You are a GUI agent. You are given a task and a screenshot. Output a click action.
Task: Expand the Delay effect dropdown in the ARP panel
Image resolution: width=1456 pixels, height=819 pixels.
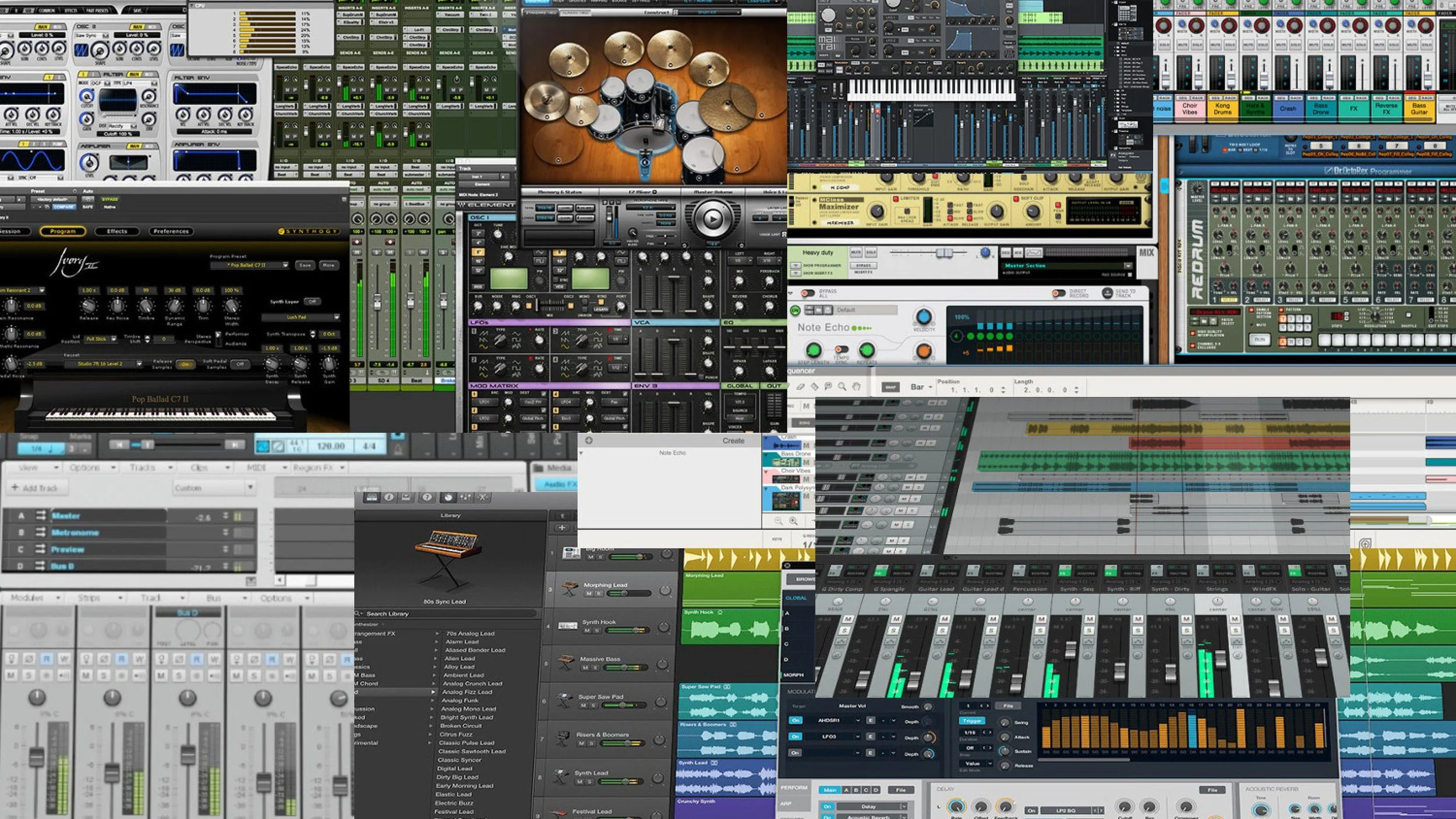pyautogui.click(x=904, y=808)
